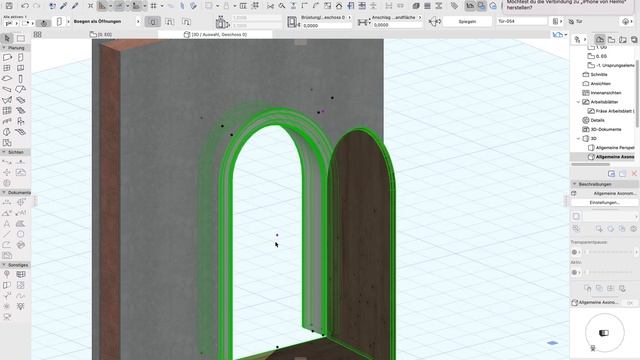
Task: Select the Column tool in toolbox
Action: pos(20,79)
